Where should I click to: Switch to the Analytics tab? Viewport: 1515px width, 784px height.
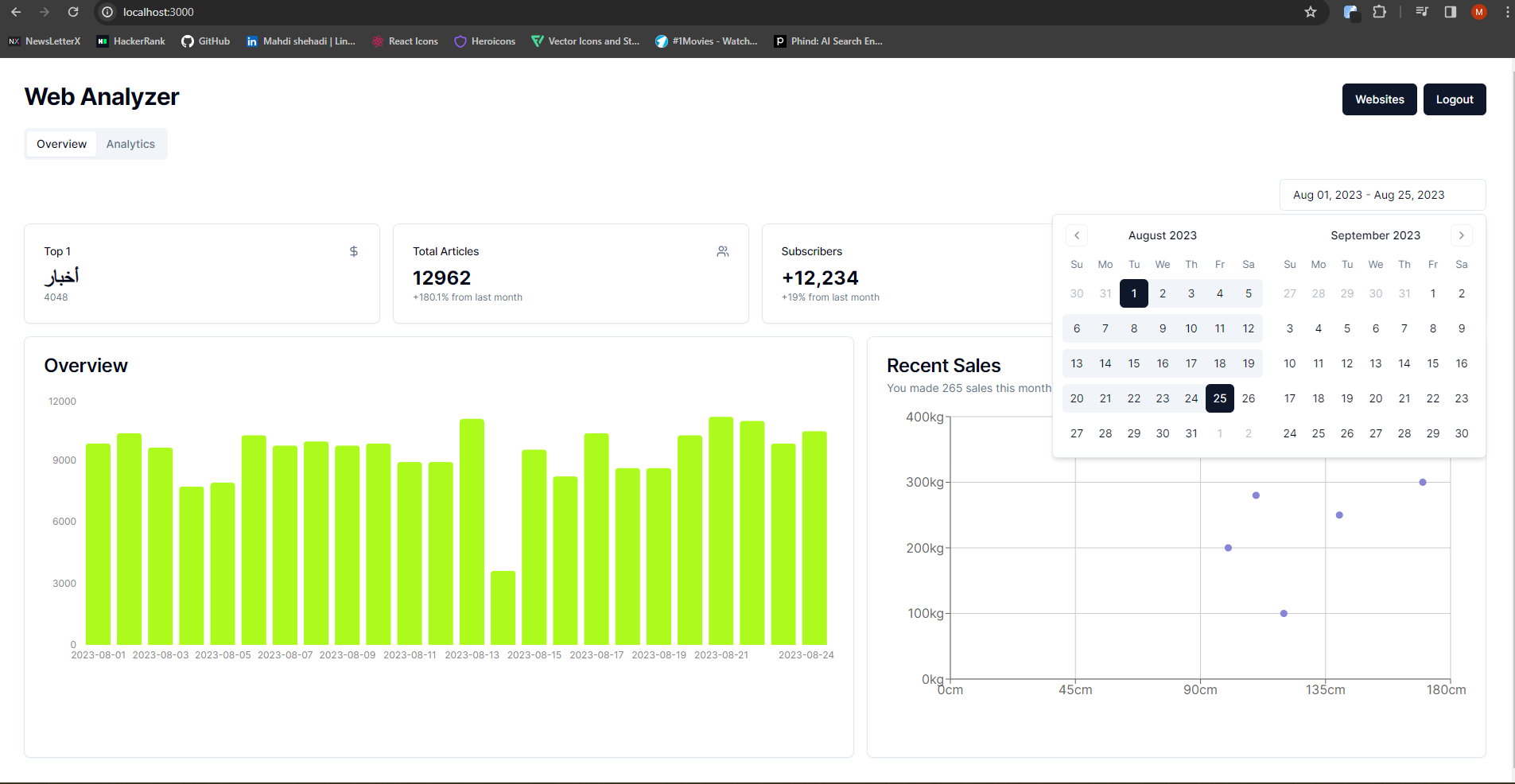(130, 144)
